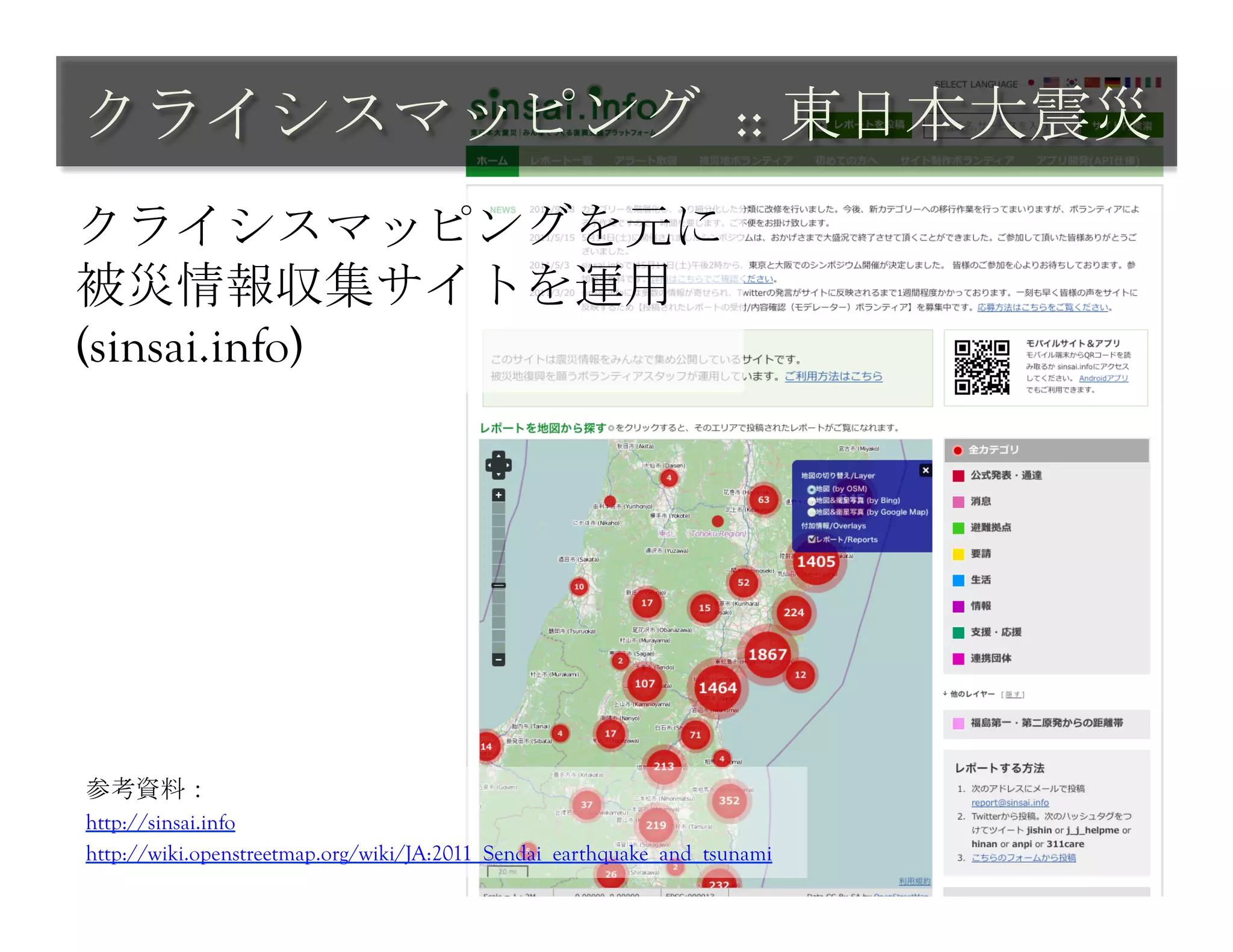Click the map zoom slider handle
Viewport: 1233px width, 952px height.
point(498,585)
